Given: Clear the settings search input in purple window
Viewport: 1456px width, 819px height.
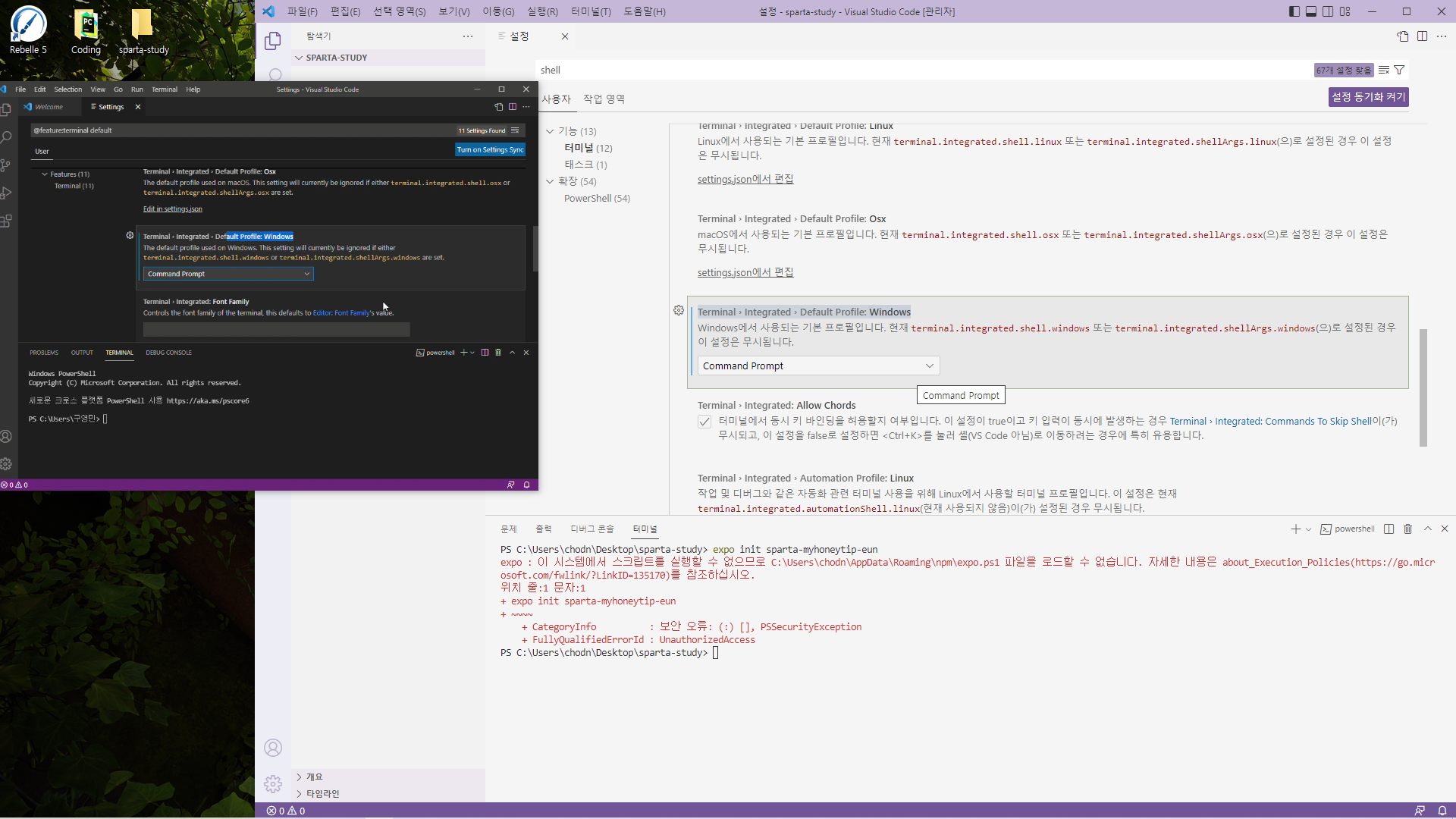Looking at the screenshot, I should coord(1384,70).
